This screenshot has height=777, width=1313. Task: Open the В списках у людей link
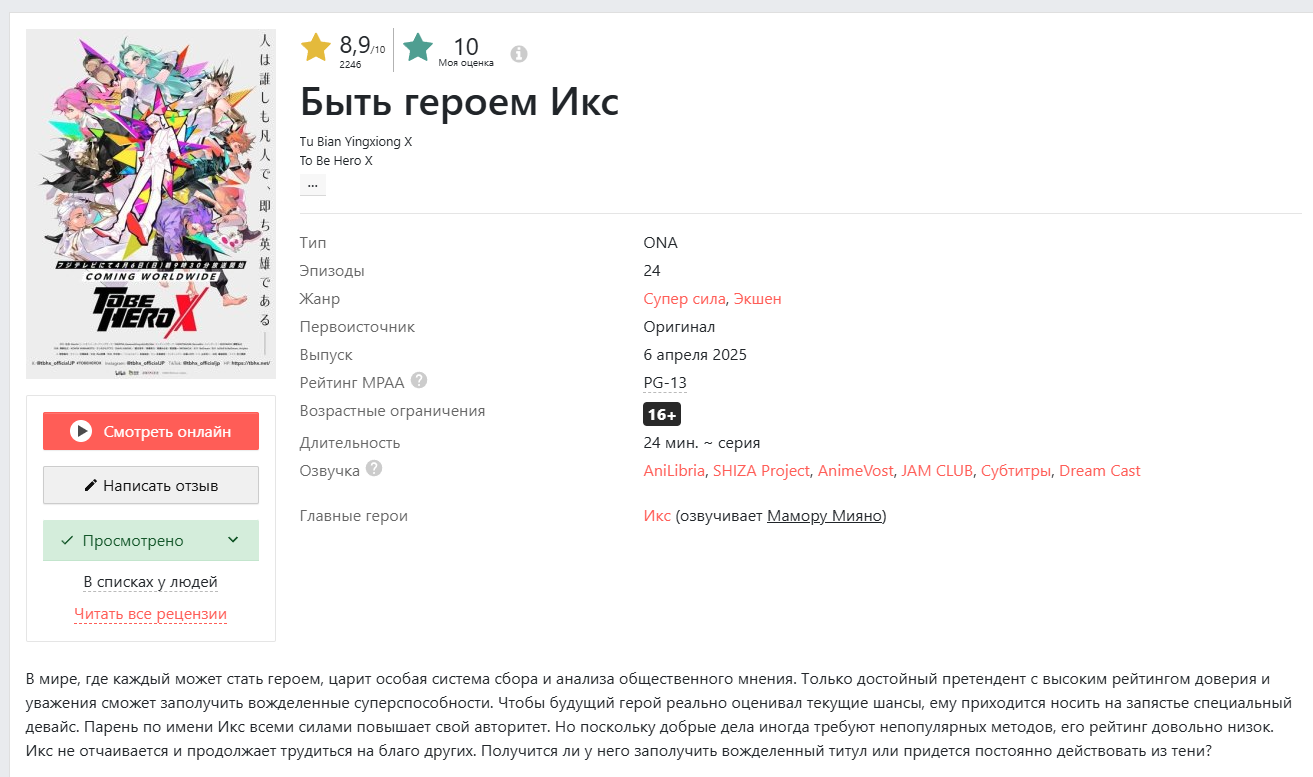click(151, 582)
